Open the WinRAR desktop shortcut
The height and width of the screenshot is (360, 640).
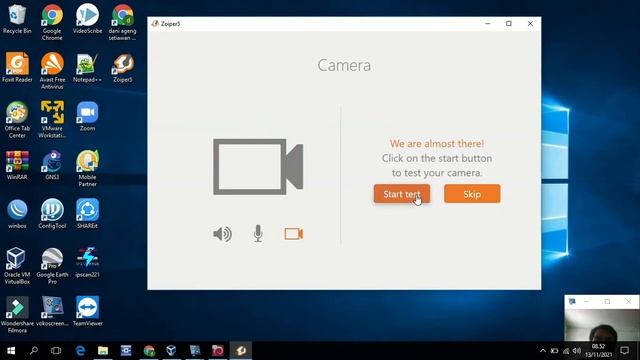coord(17,165)
